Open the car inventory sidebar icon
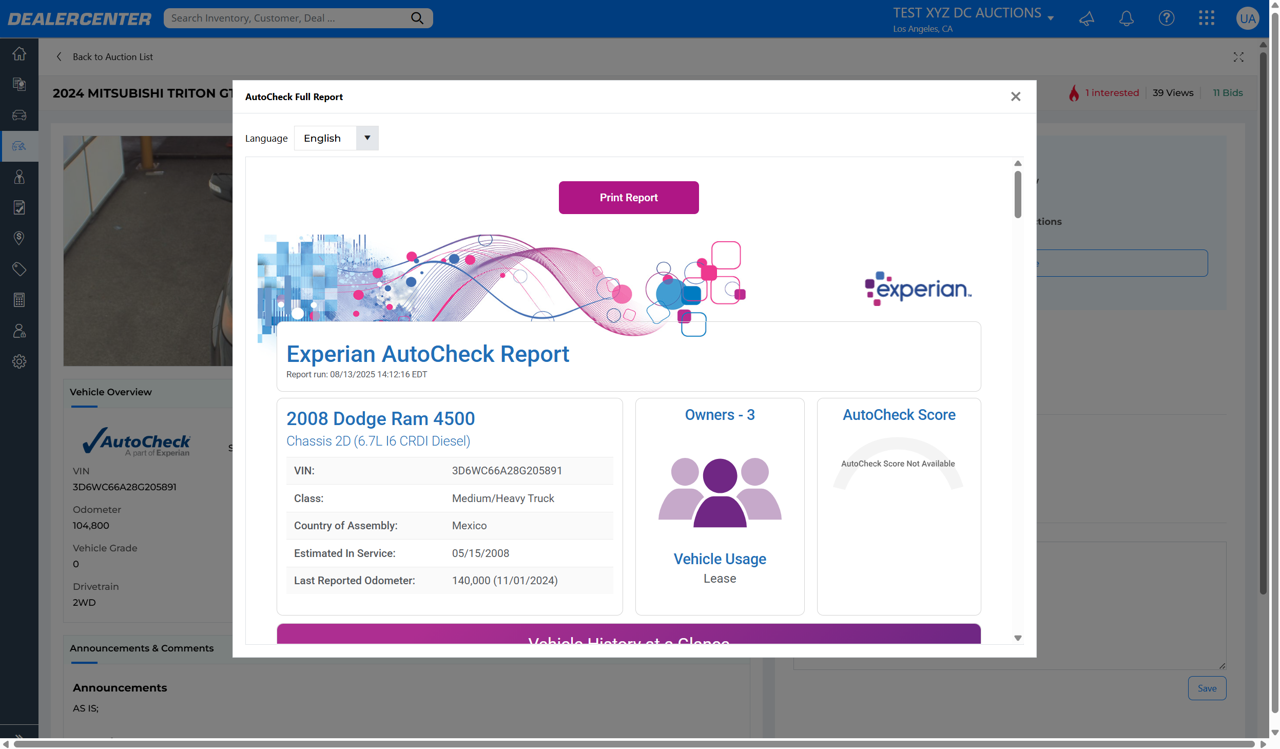Image resolution: width=1280 pixels, height=749 pixels. click(19, 116)
